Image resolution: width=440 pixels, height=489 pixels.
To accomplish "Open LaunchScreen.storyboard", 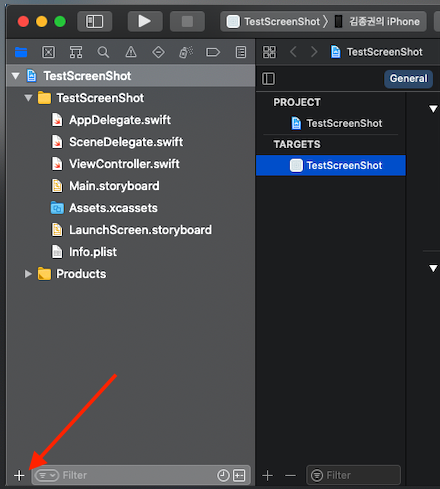I will (132, 230).
